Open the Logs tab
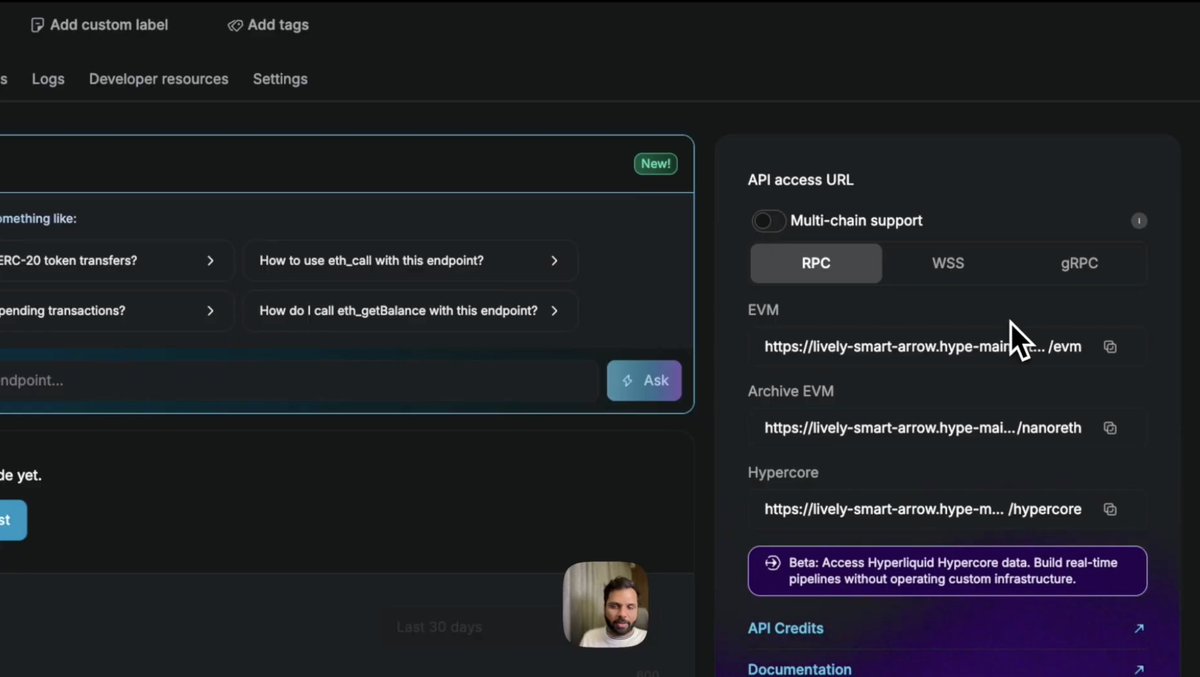 [48, 79]
